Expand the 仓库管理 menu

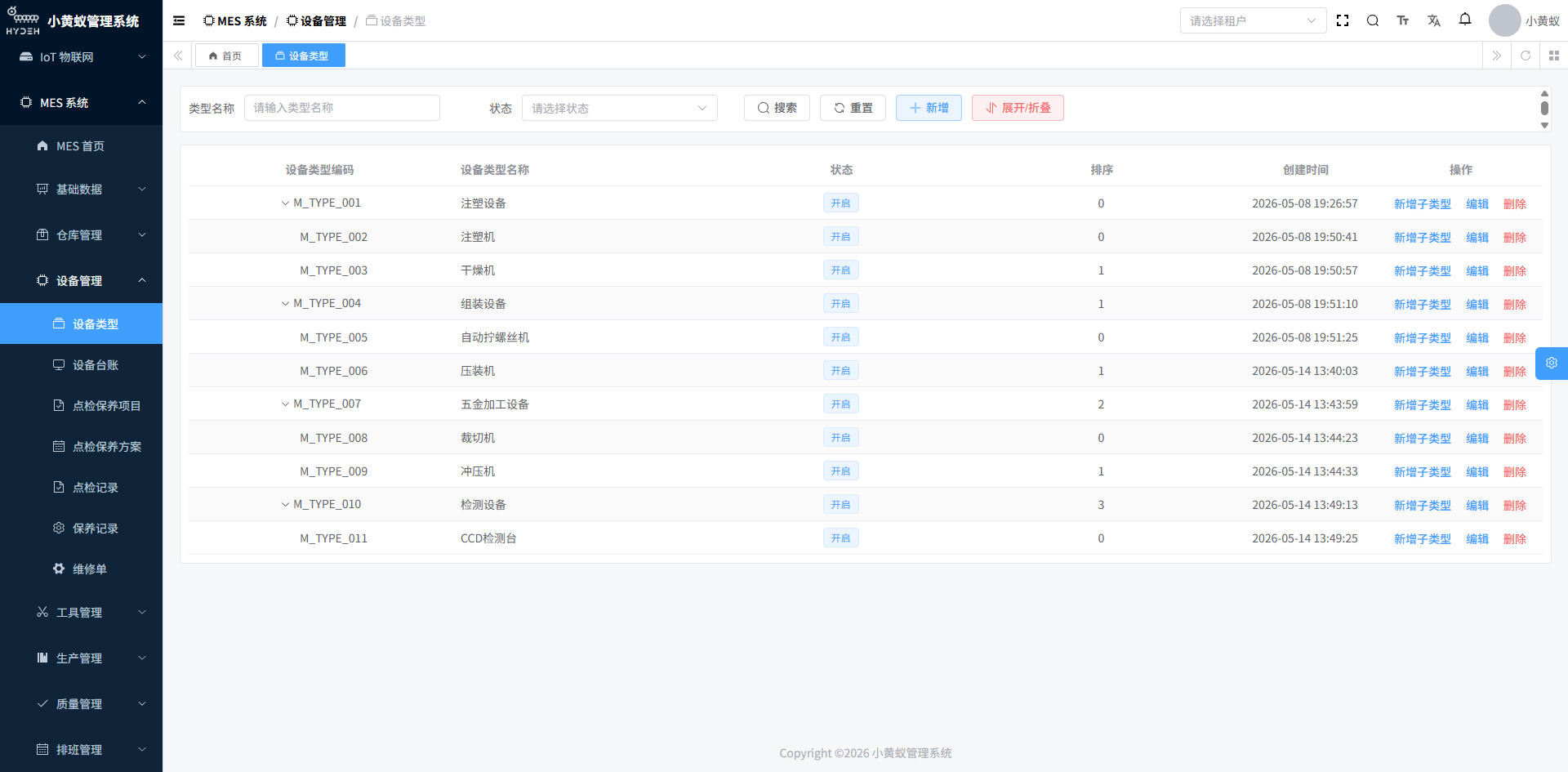[82, 235]
